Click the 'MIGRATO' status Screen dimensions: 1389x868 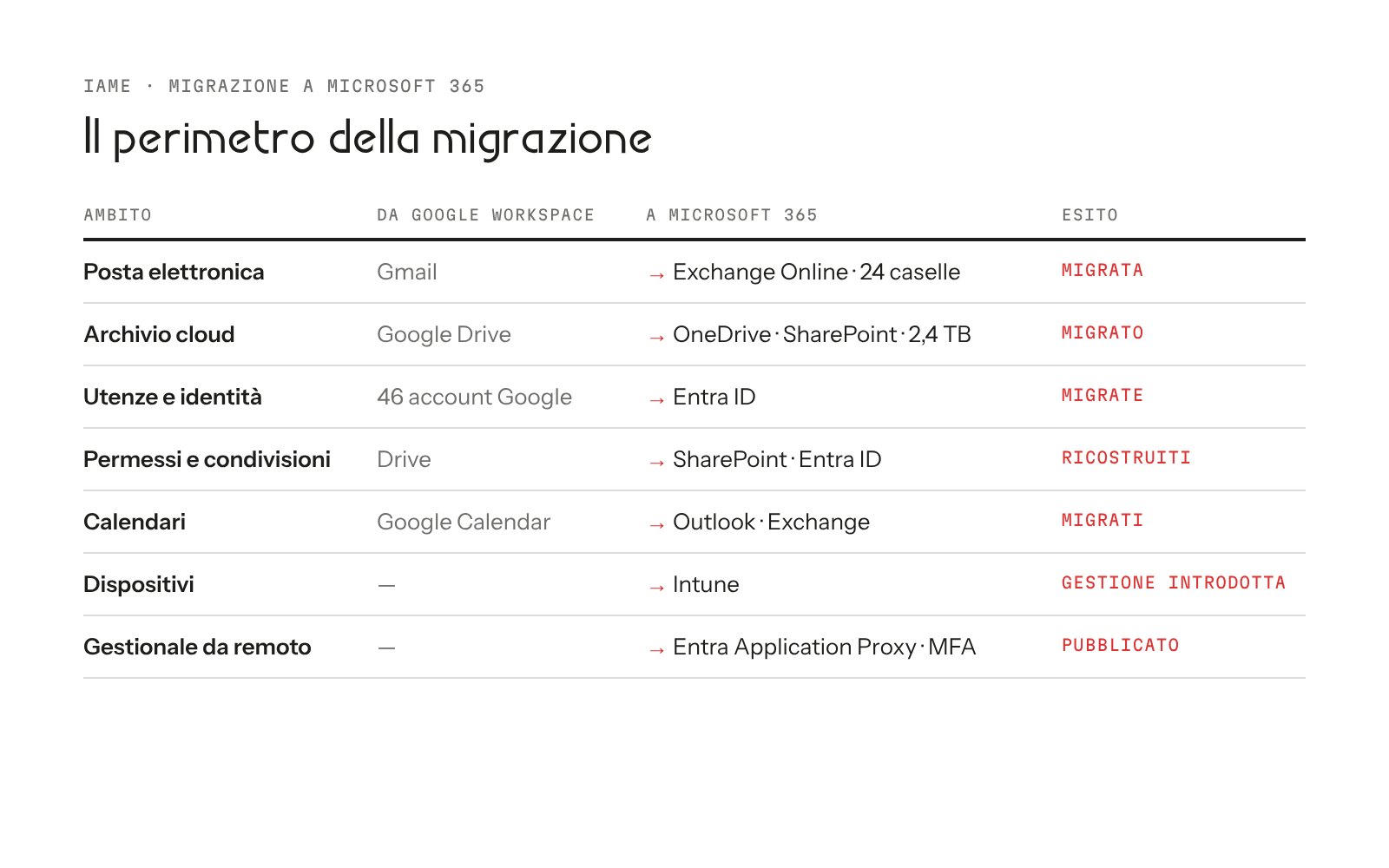click(x=1103, y=332)
